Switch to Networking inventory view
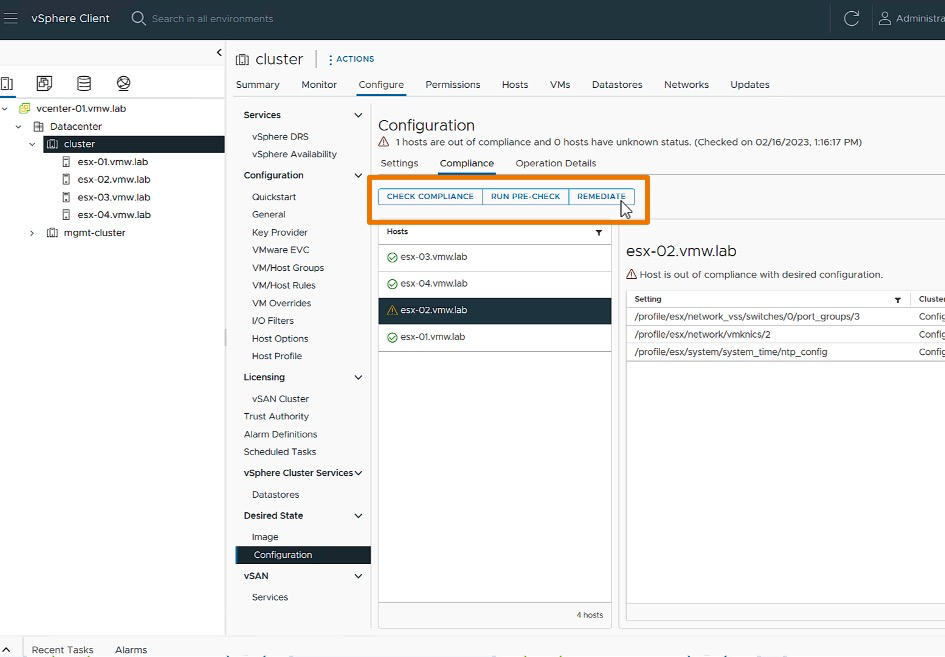Screen dimensions: 945x657 click(x=123, y=84)
